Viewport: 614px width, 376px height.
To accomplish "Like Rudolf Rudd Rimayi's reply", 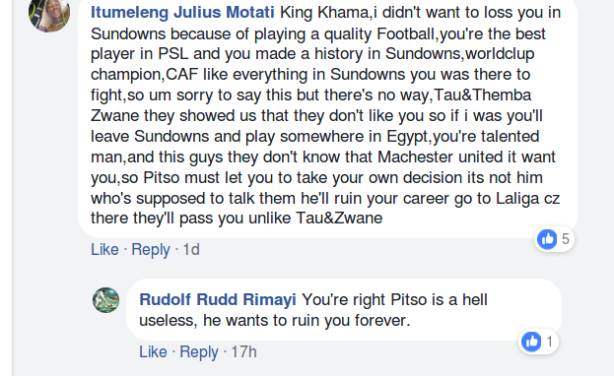I will tap(153, 352).
